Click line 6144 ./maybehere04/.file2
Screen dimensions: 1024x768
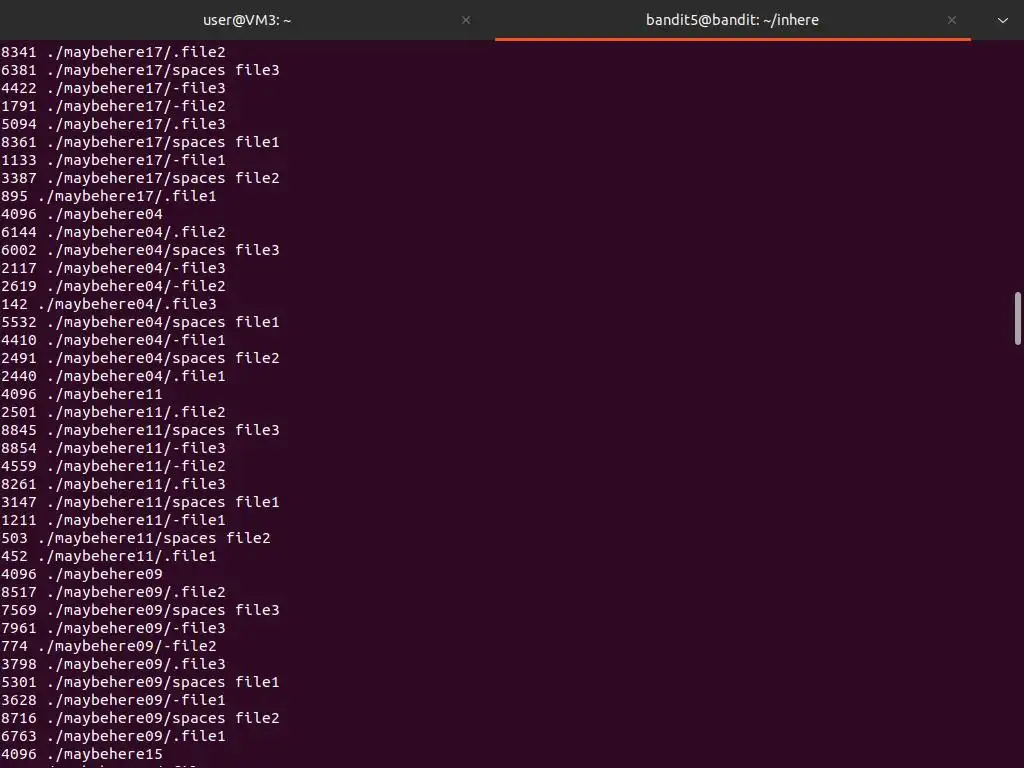coord(113,232)
